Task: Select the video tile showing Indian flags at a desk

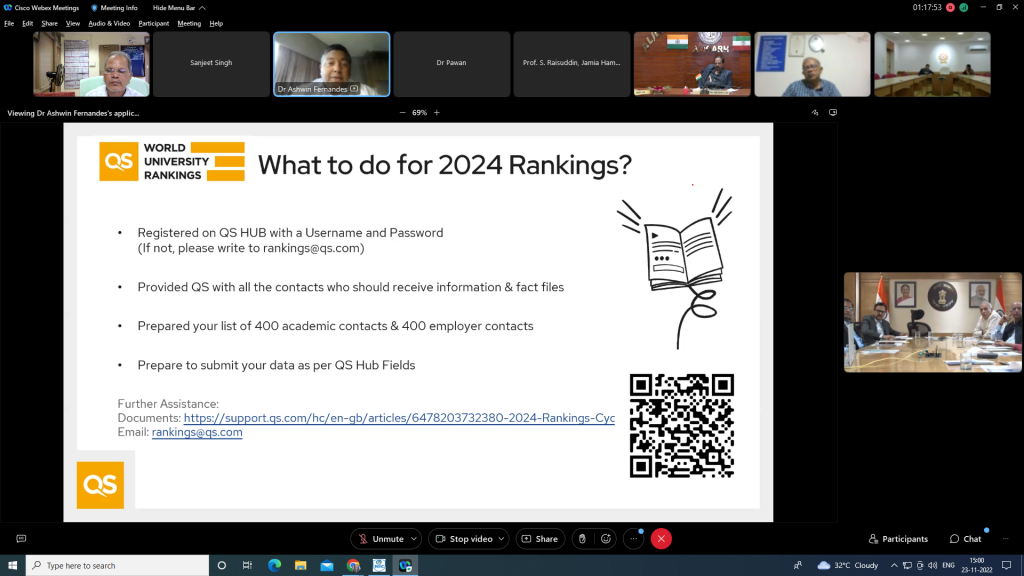Action: pyautogui.click(x=692, y=64)
